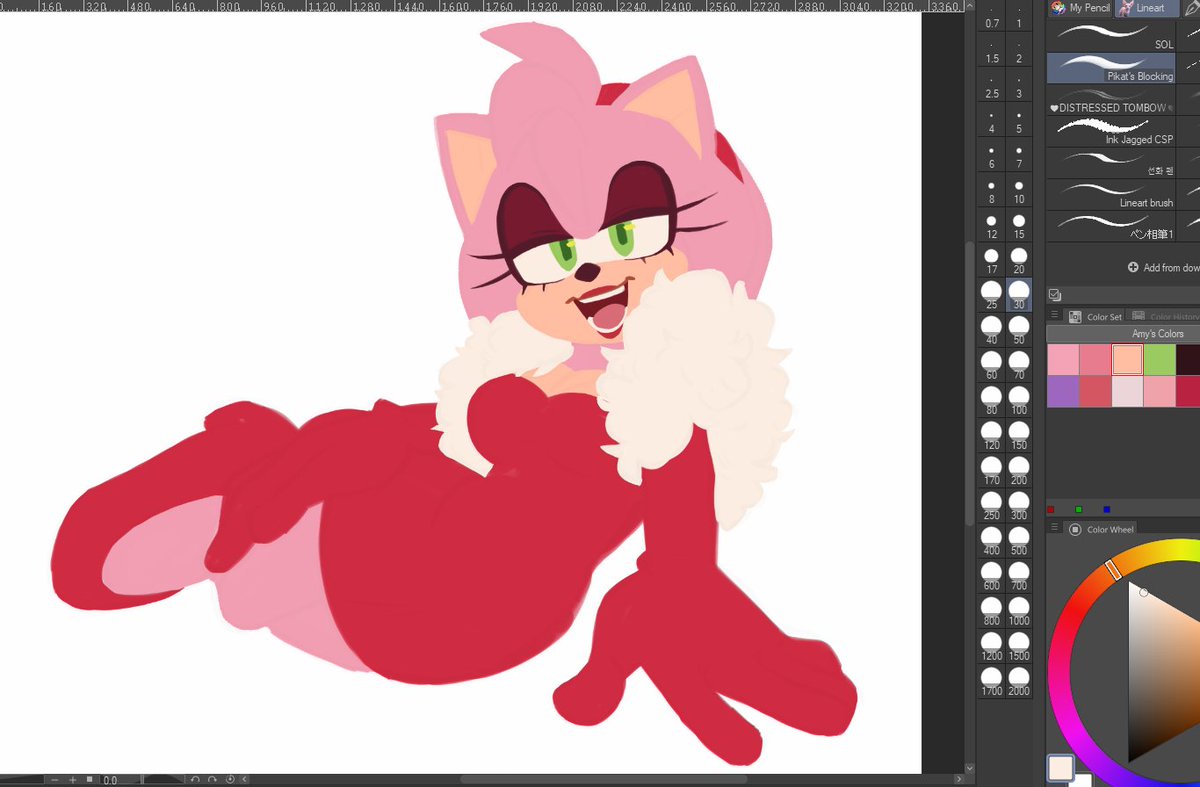The width and height of the screenshot is (1200, 787).
Task: Pick the dark maroon swatch in Amy's Colors
Action: pos(1189,360)
